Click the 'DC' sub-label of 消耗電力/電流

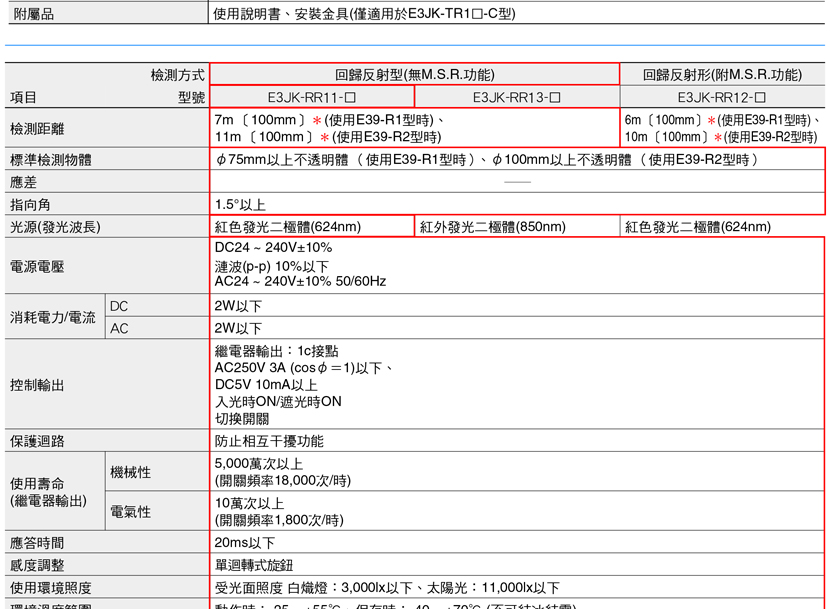tap(119, 306)
